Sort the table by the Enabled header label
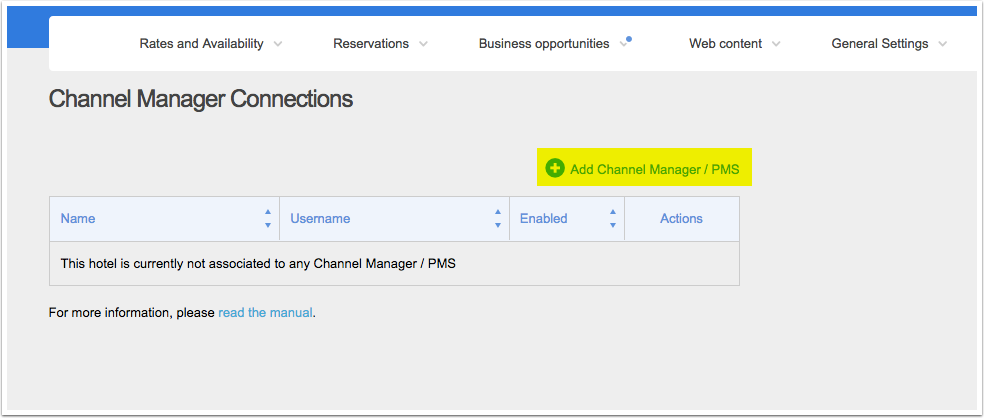Viewport: 984px width, 418px height. tap(543, 218)
